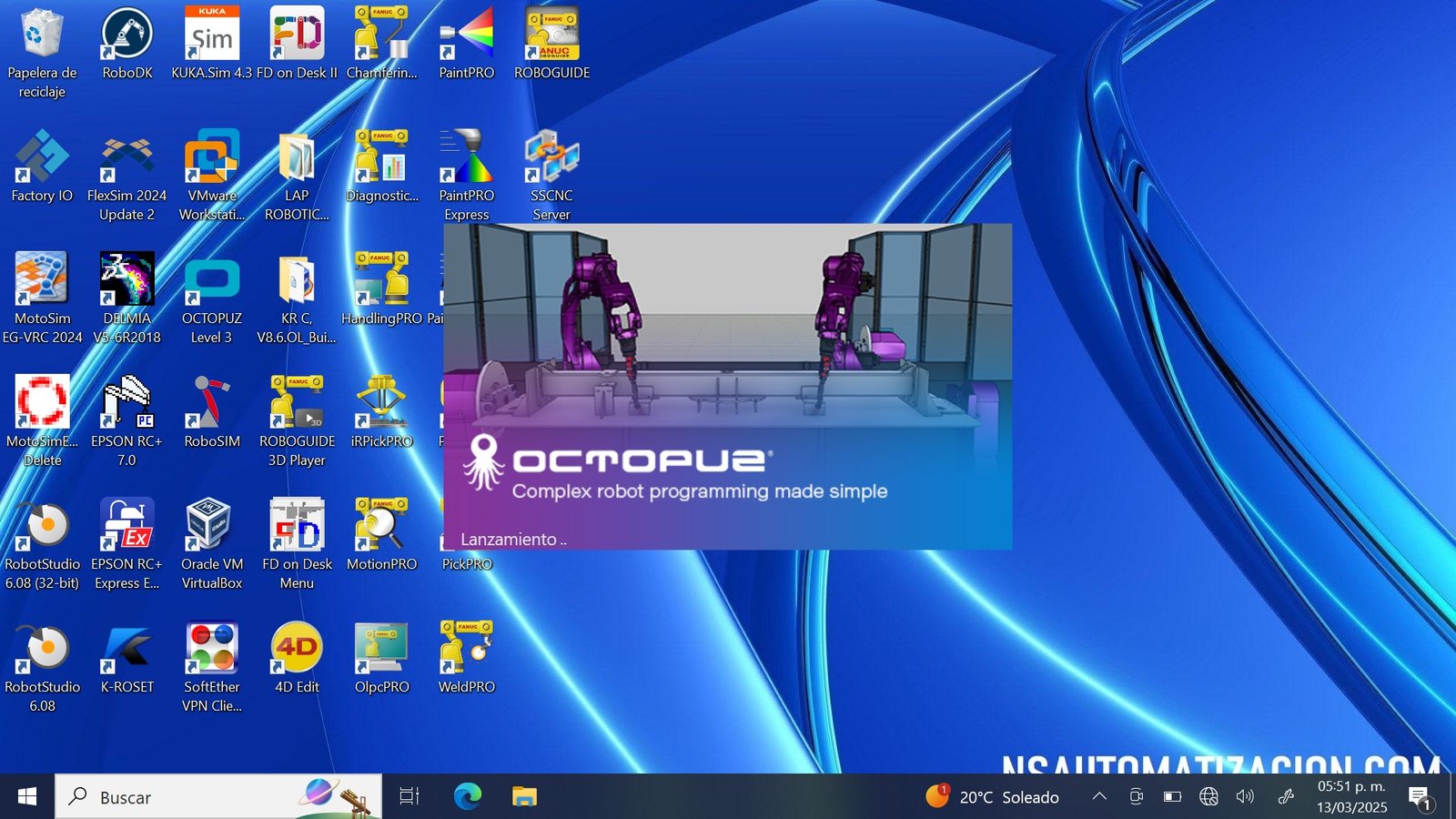This screenshot has width=1456, height=819.
Task: Select the K-ROSET desktop shortcut
Action: click(127, 658)
